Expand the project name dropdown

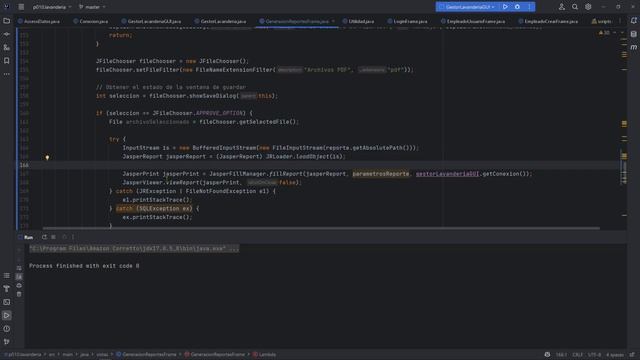tap(52, 7)
